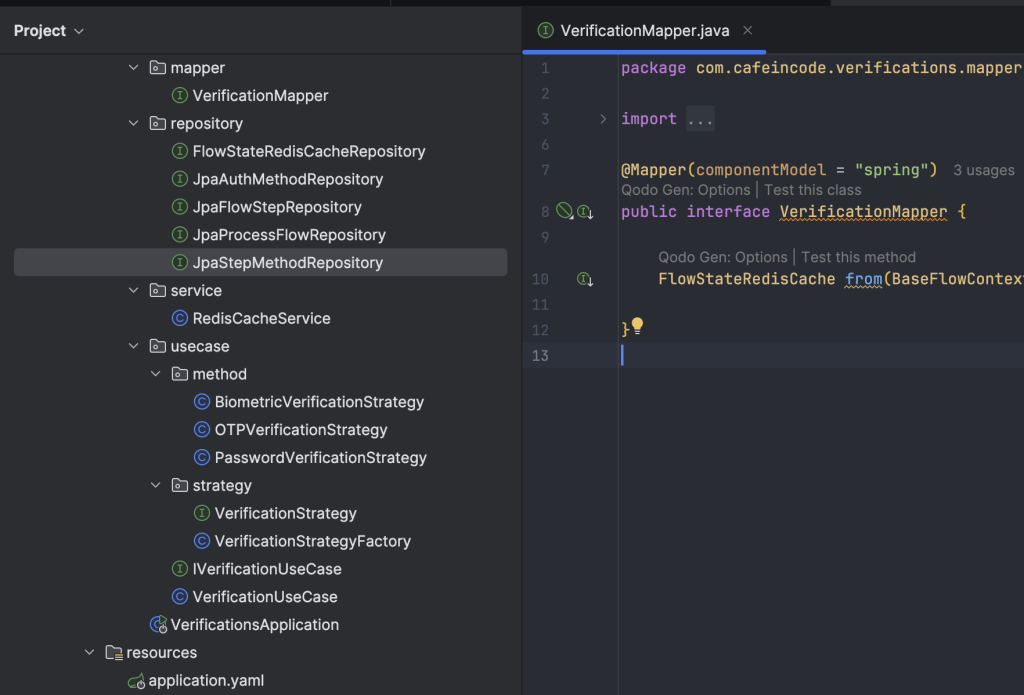Collapse the repository folder
This screenshot has height=695, width=1024.
133,123
